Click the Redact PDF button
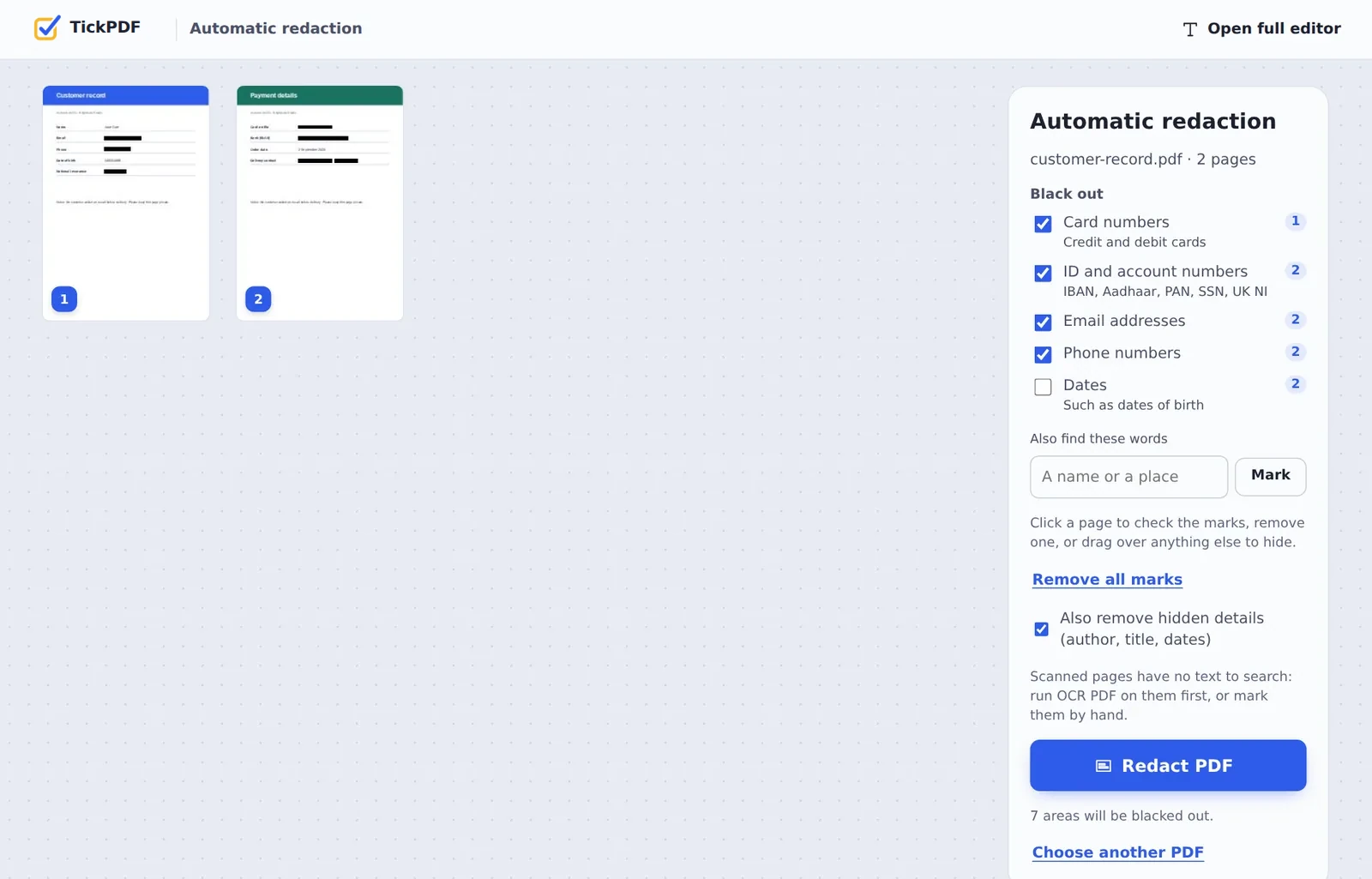The width and height of the screenshot is (1372, 879). pos(1168,765)
